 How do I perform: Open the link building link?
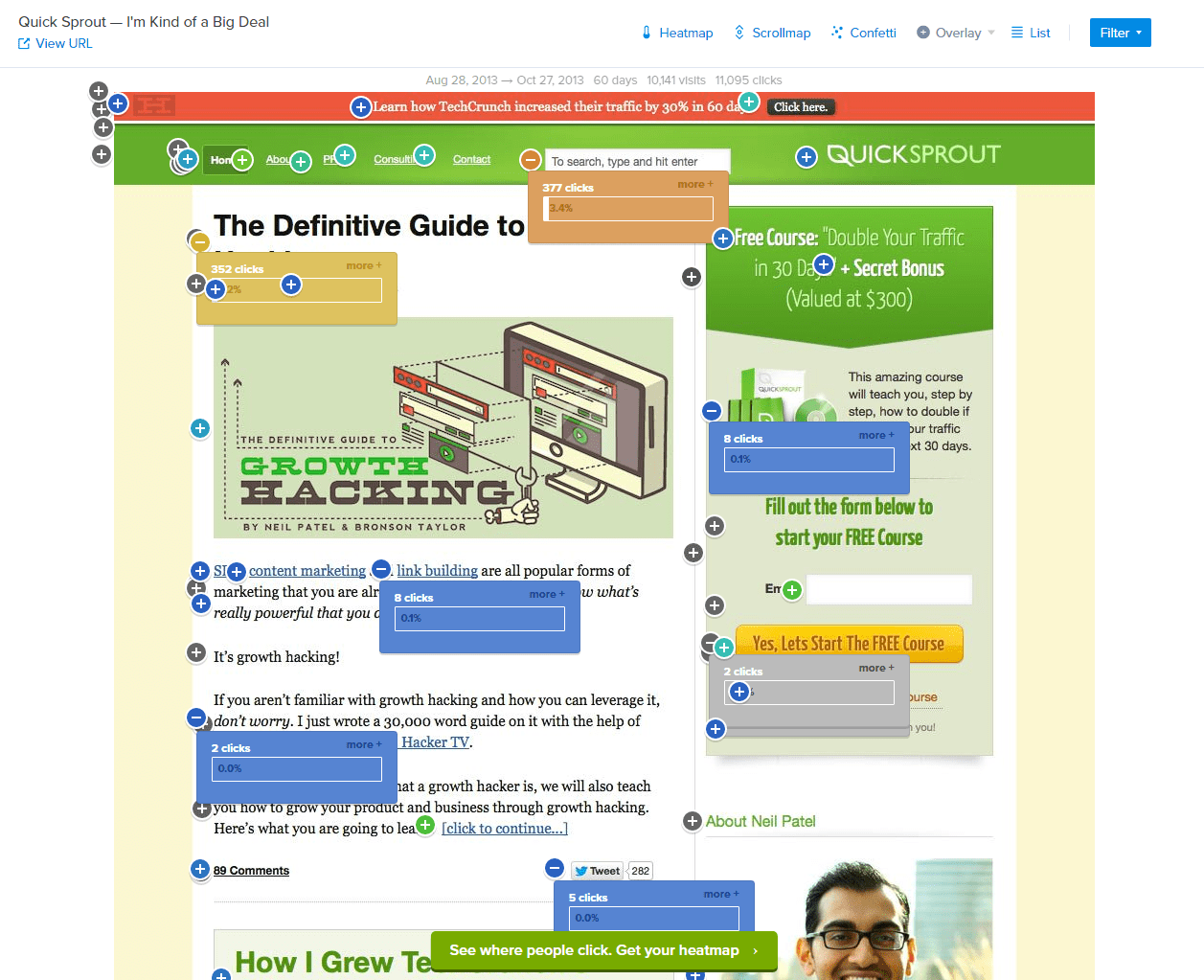pyautogui.click(x=438, y=571)
